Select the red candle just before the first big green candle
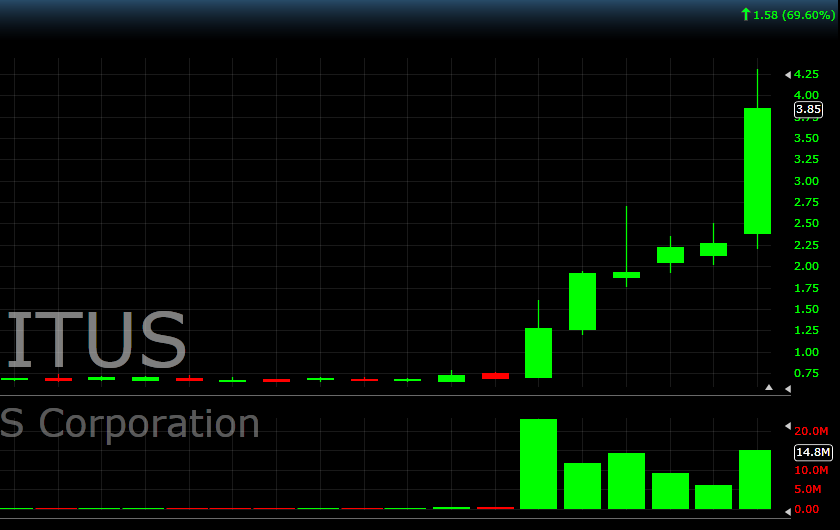 coord(496,376)
